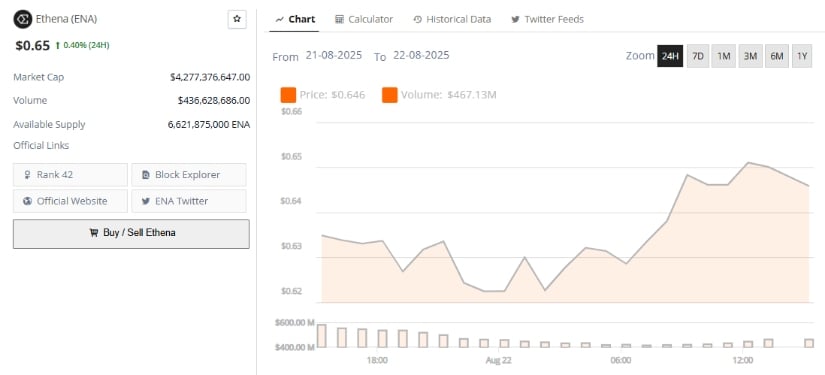Viewport: 825px width, 375px height.
Task: Click the shopping cart icon on Buy button
Action: pyautogui.click(x=94, y=232)
